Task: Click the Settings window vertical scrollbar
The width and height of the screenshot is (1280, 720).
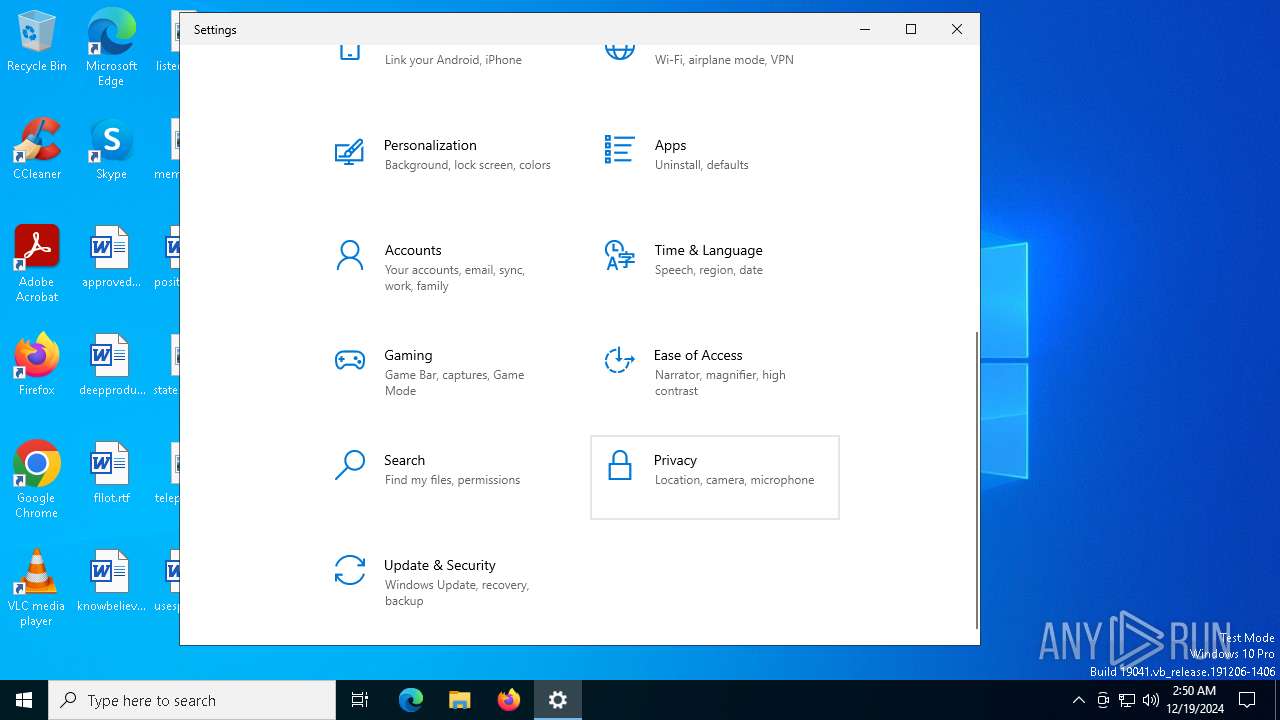Action: click(976, 480)
